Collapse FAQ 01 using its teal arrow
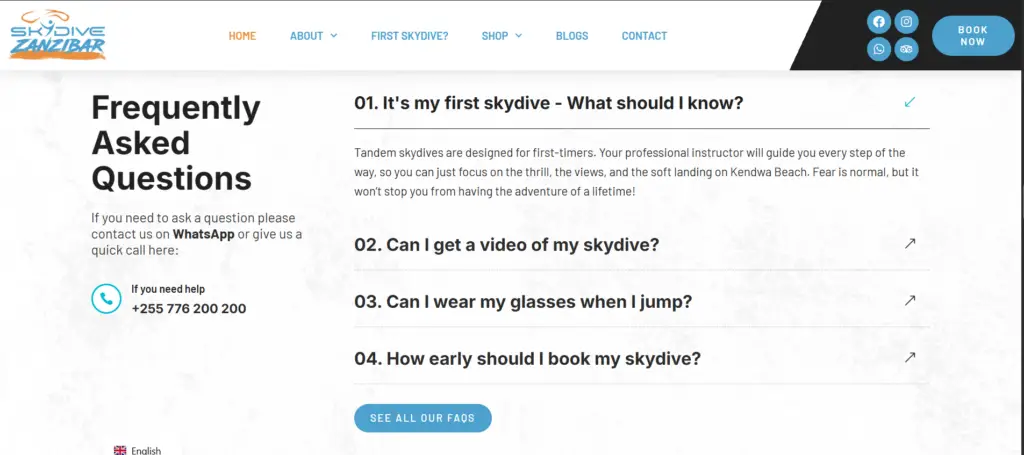Viewport: 1024px width, 455px height. 910,102
